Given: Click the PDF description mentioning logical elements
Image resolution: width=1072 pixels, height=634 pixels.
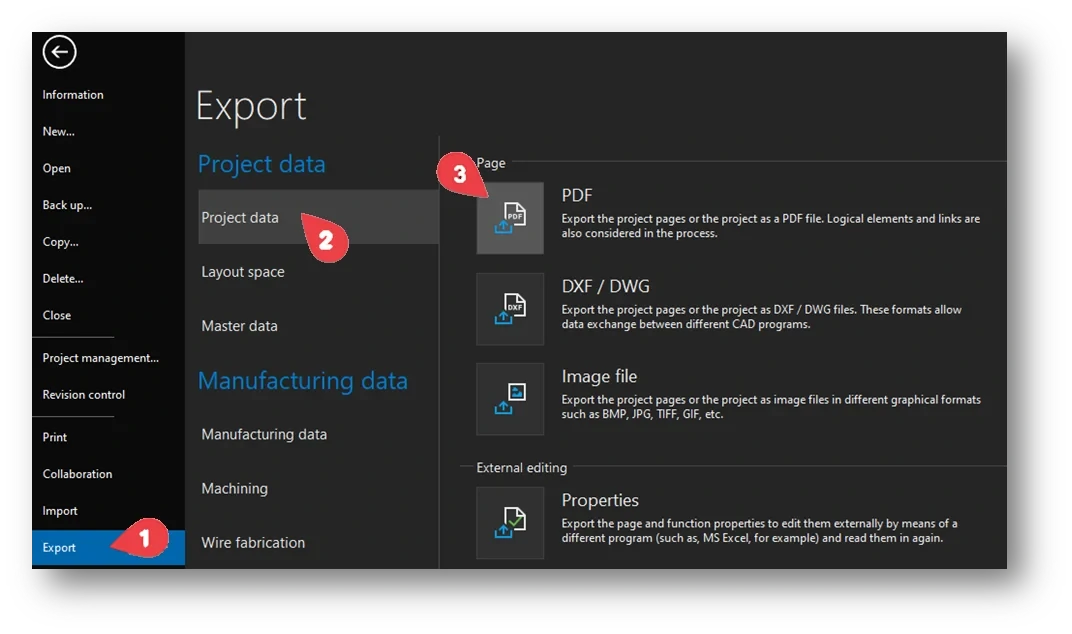Looking at the screenshot, I should (x=771, y=226).
